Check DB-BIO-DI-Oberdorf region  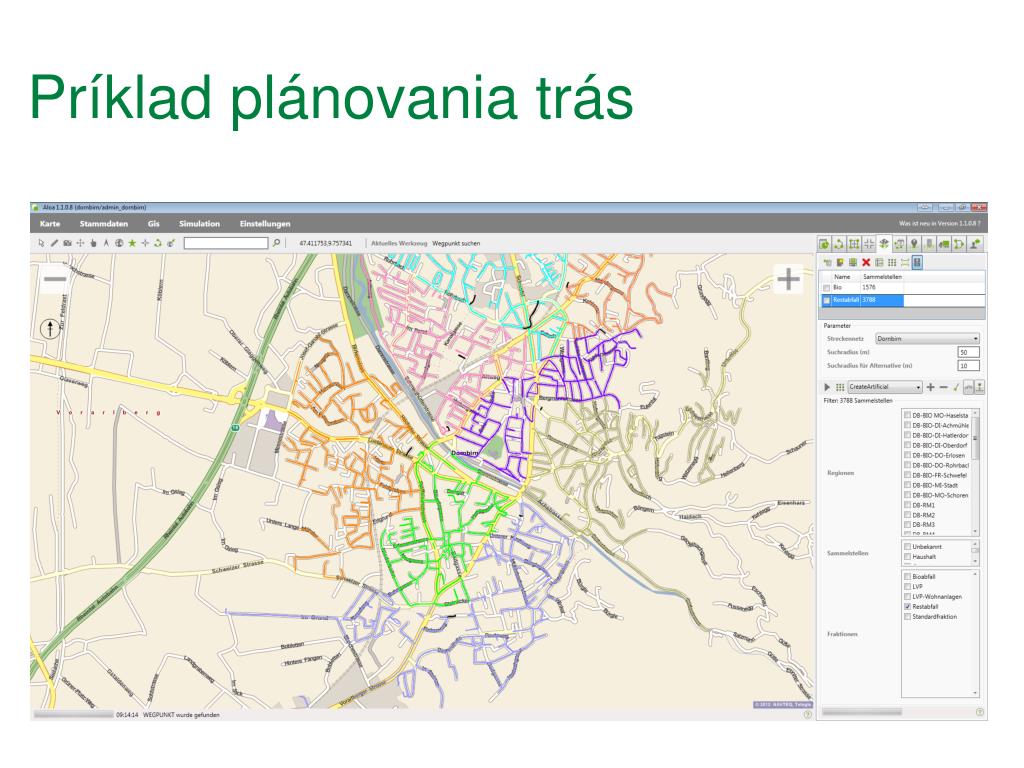coord(907,445)
